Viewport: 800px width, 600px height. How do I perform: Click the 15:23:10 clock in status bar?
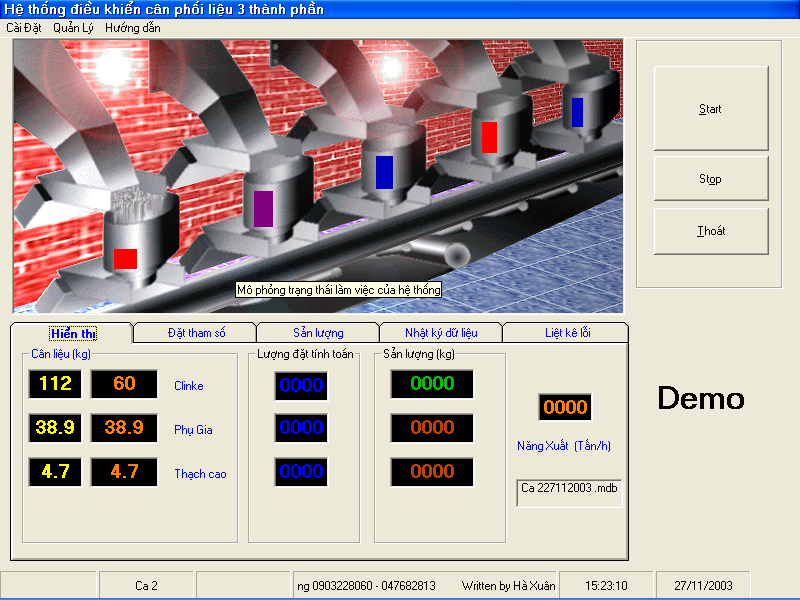point(606,585)
